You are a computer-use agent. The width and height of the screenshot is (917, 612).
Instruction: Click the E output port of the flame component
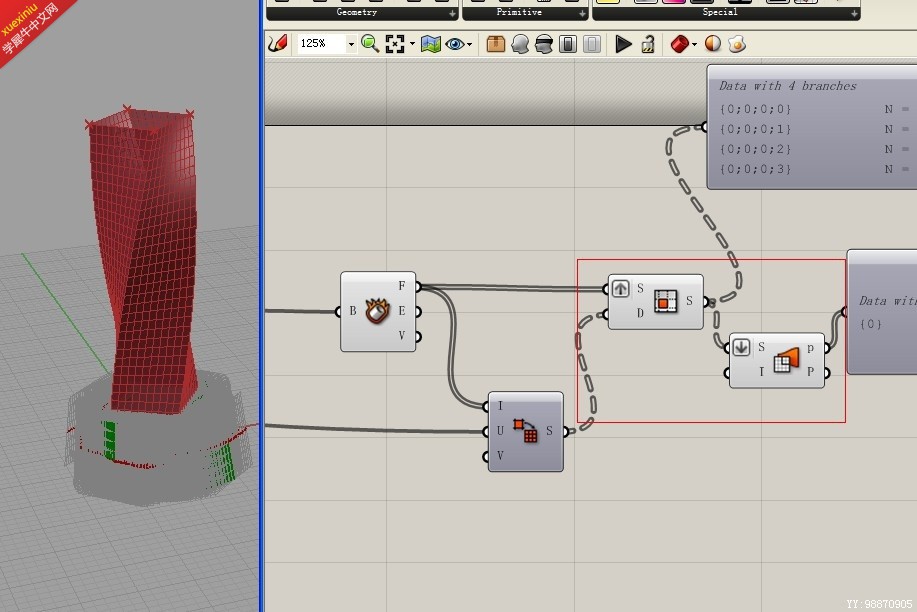(x=417, y=311)
